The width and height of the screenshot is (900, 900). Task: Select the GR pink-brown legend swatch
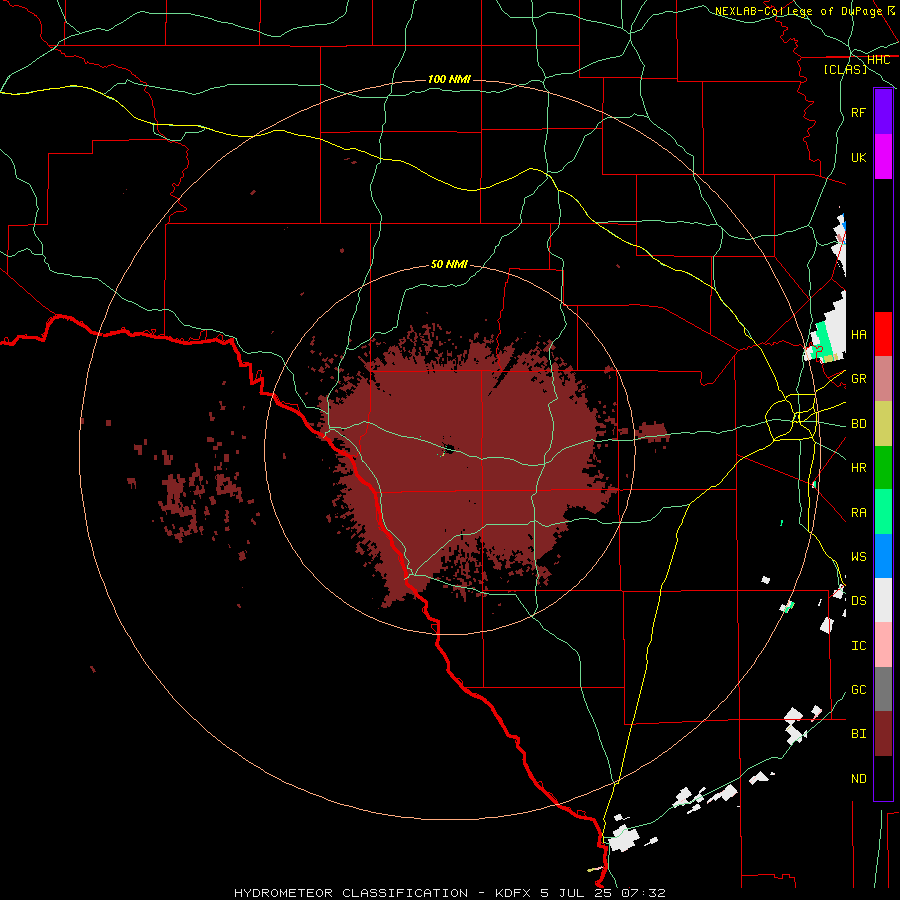[883, 378]
